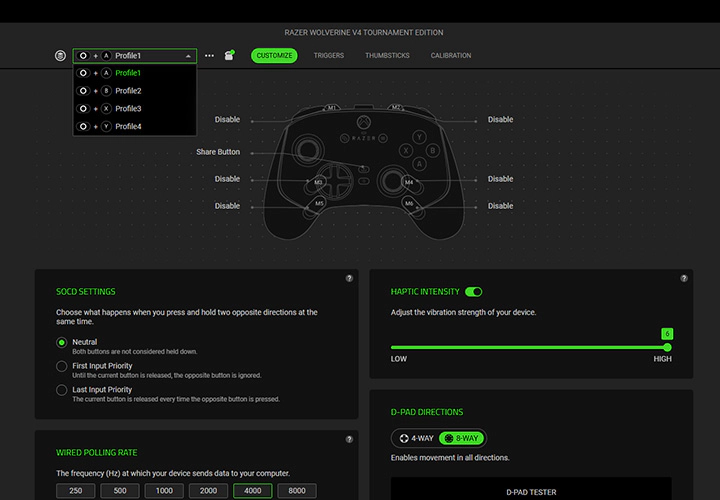Select Last Input Priority radio button
This screenshot has width=720, height=500.
(x=62, y=390)
